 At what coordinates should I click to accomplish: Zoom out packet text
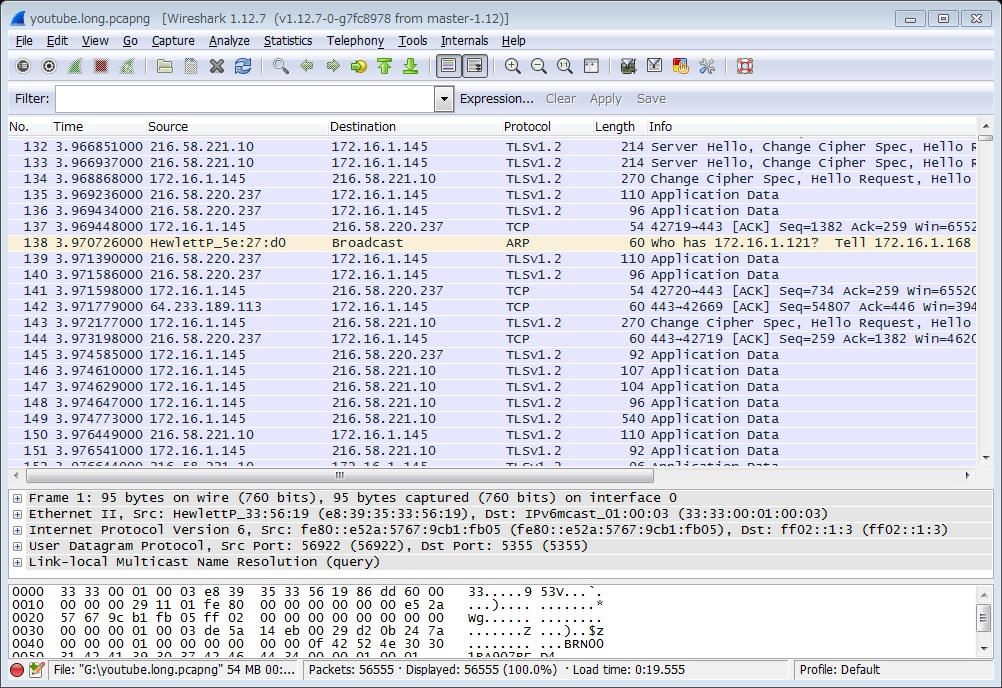point(539,66)
